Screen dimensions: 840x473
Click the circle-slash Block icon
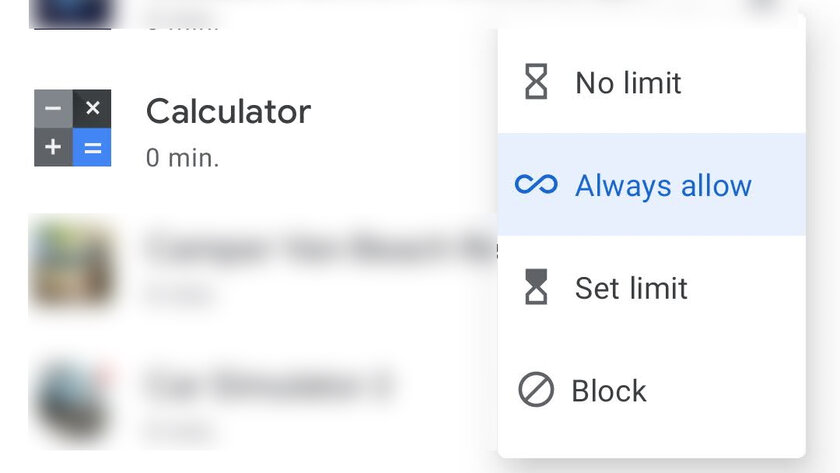click(x=536, y=389)
